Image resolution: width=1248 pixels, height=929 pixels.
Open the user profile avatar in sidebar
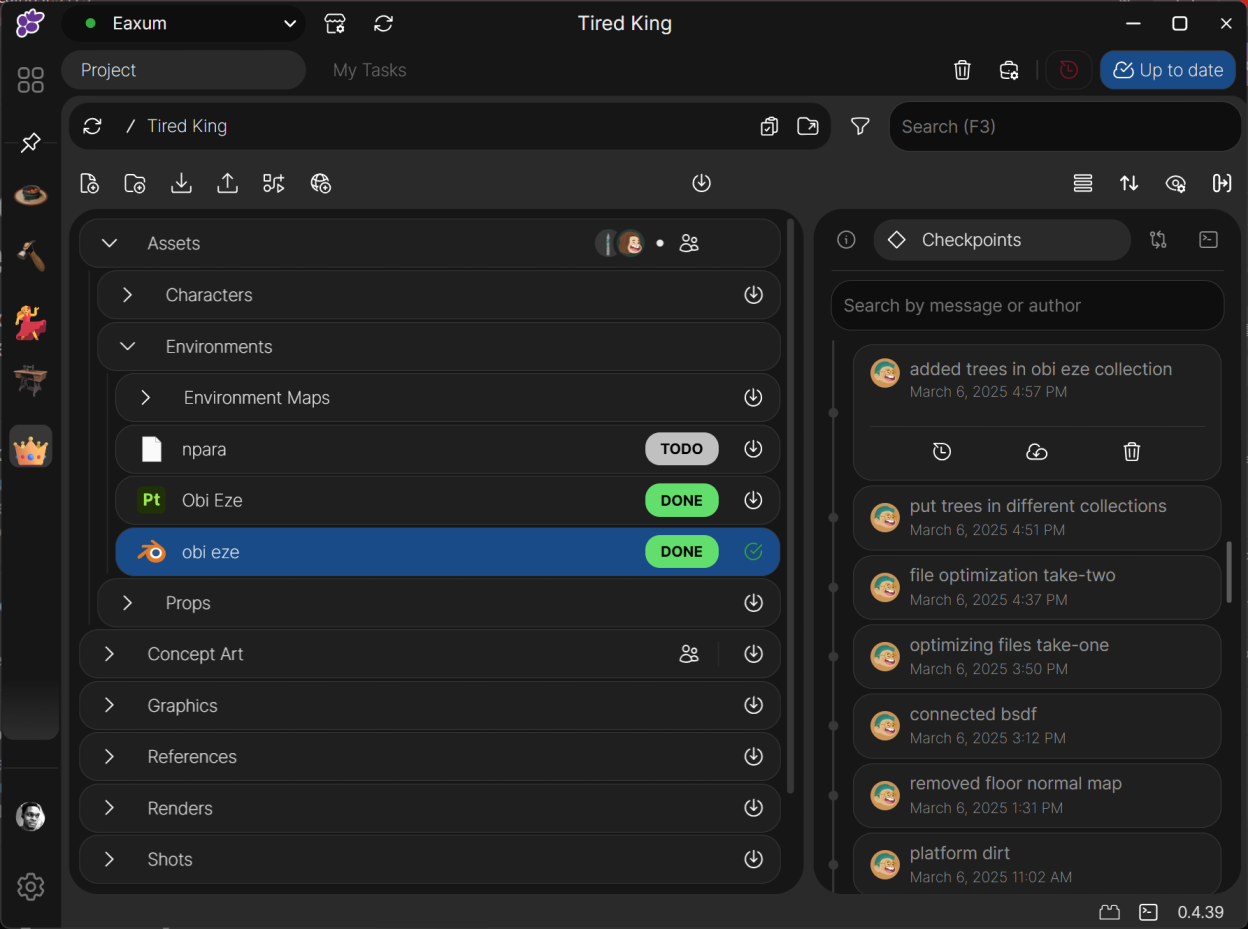click(31, 816)
